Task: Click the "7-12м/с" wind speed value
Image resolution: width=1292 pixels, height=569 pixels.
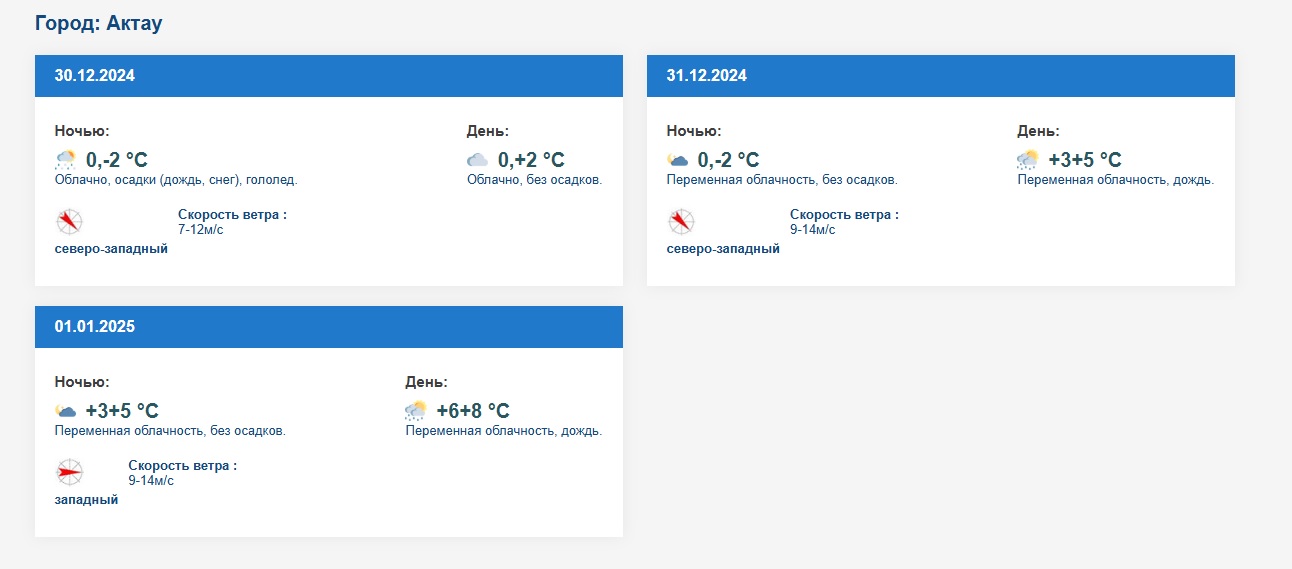Action: pyautogui.click(x=201, y=230)
